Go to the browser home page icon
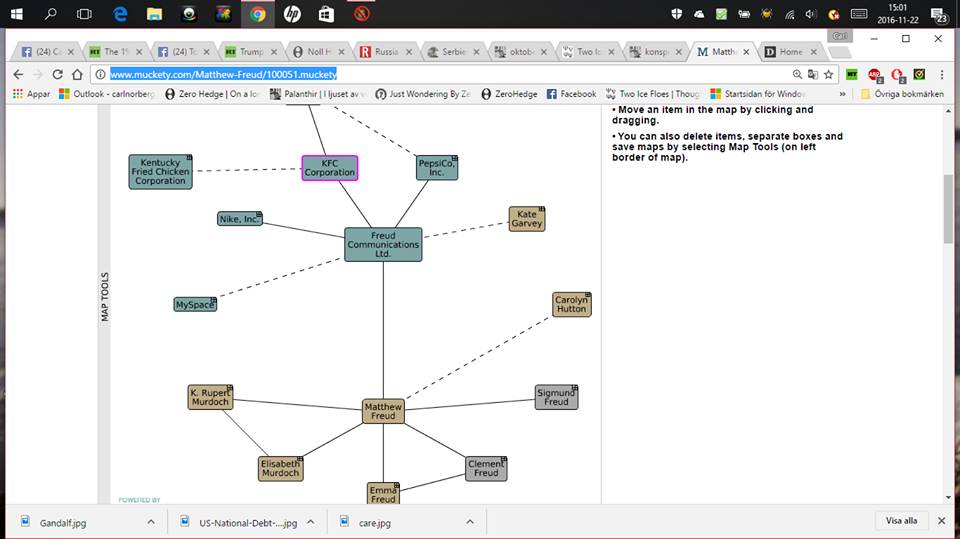 78,74
